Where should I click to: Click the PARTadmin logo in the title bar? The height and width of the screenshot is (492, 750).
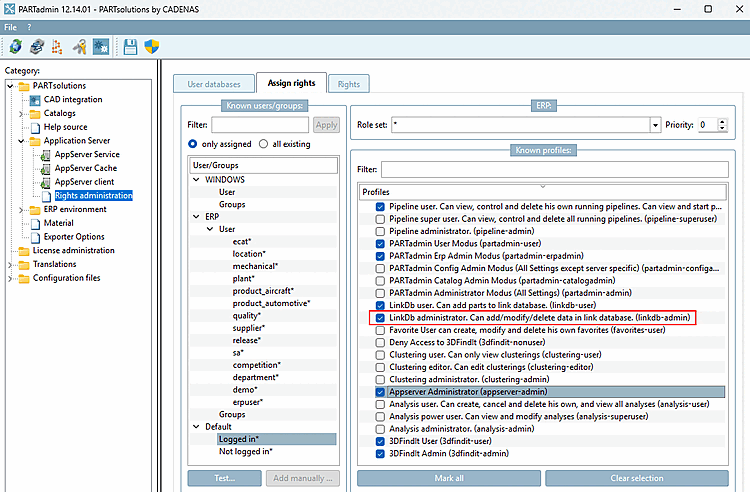point(9,9)
